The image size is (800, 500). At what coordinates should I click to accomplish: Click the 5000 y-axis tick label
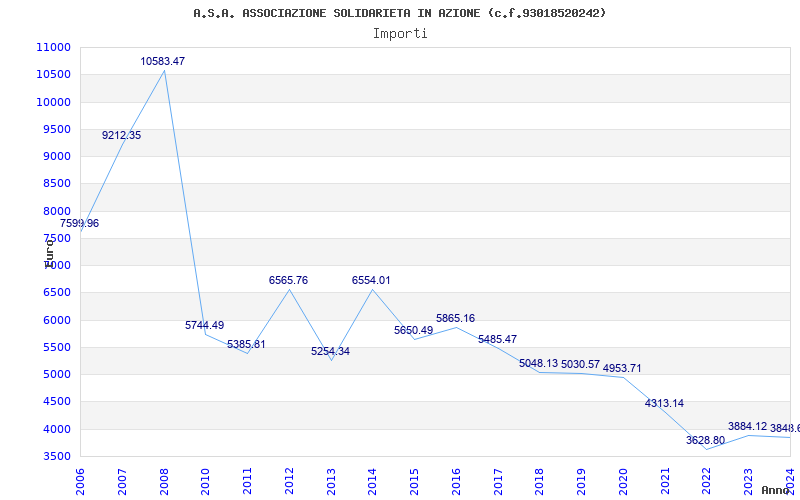(56, 374)
